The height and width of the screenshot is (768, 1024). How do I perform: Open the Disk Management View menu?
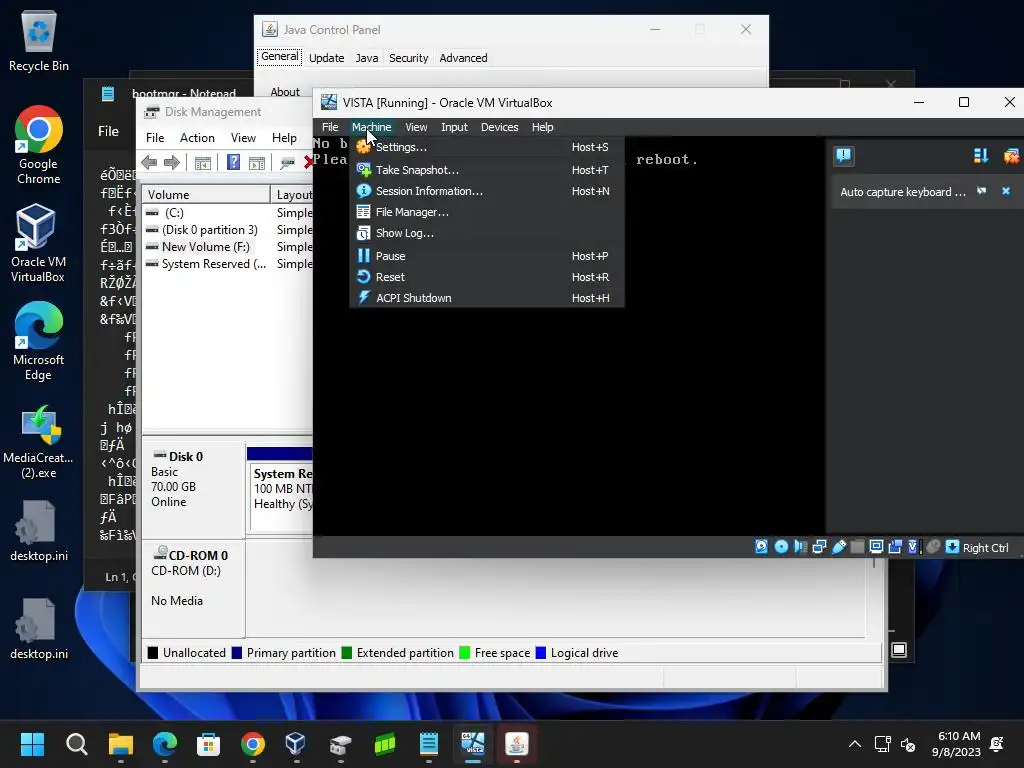[243, 138]
